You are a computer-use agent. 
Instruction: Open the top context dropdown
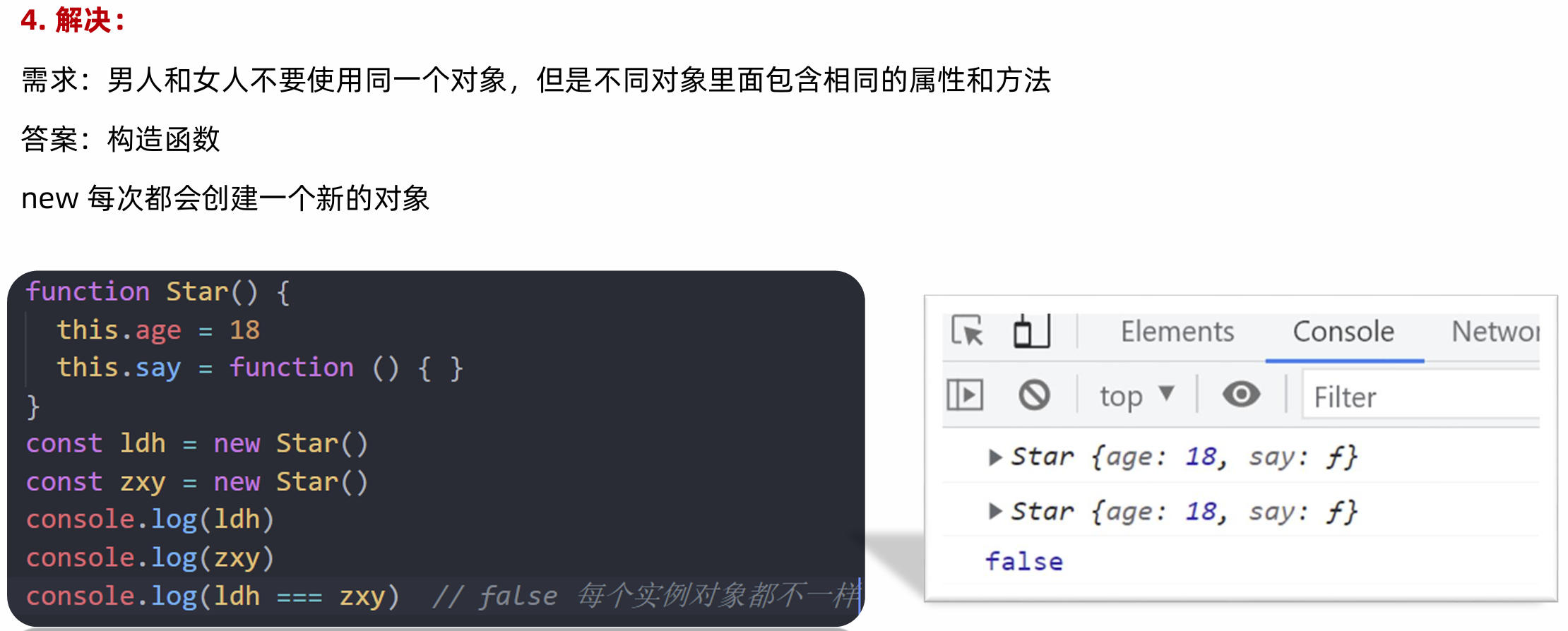[1136, 395]
